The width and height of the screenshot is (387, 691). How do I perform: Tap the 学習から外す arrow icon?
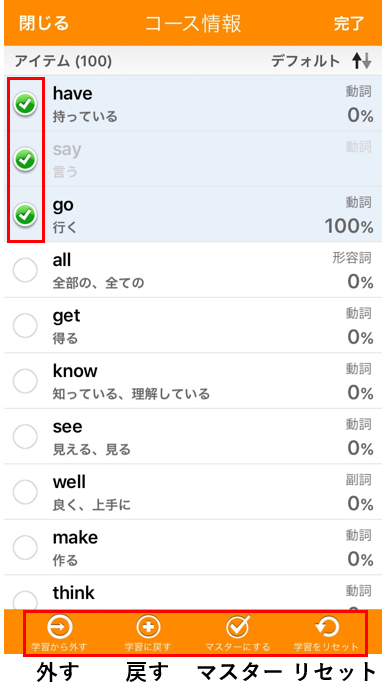[x=60, y=627]
